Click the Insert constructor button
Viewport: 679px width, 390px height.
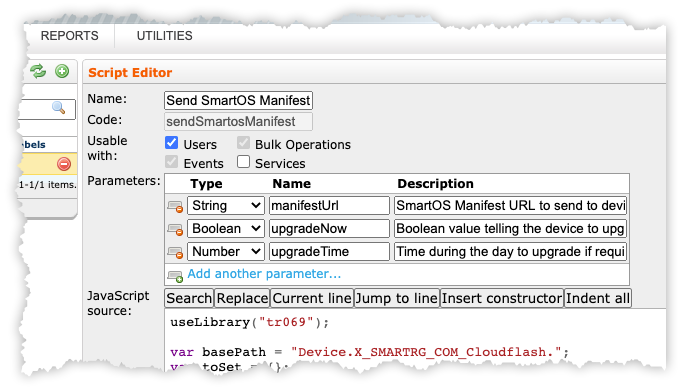tap(502, 298)
